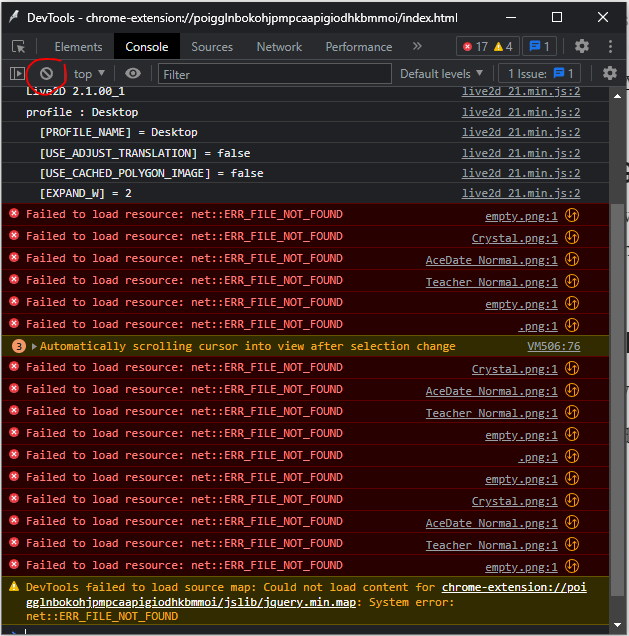Open the last Teacher_Normal.png:1 link

point(492,545)
